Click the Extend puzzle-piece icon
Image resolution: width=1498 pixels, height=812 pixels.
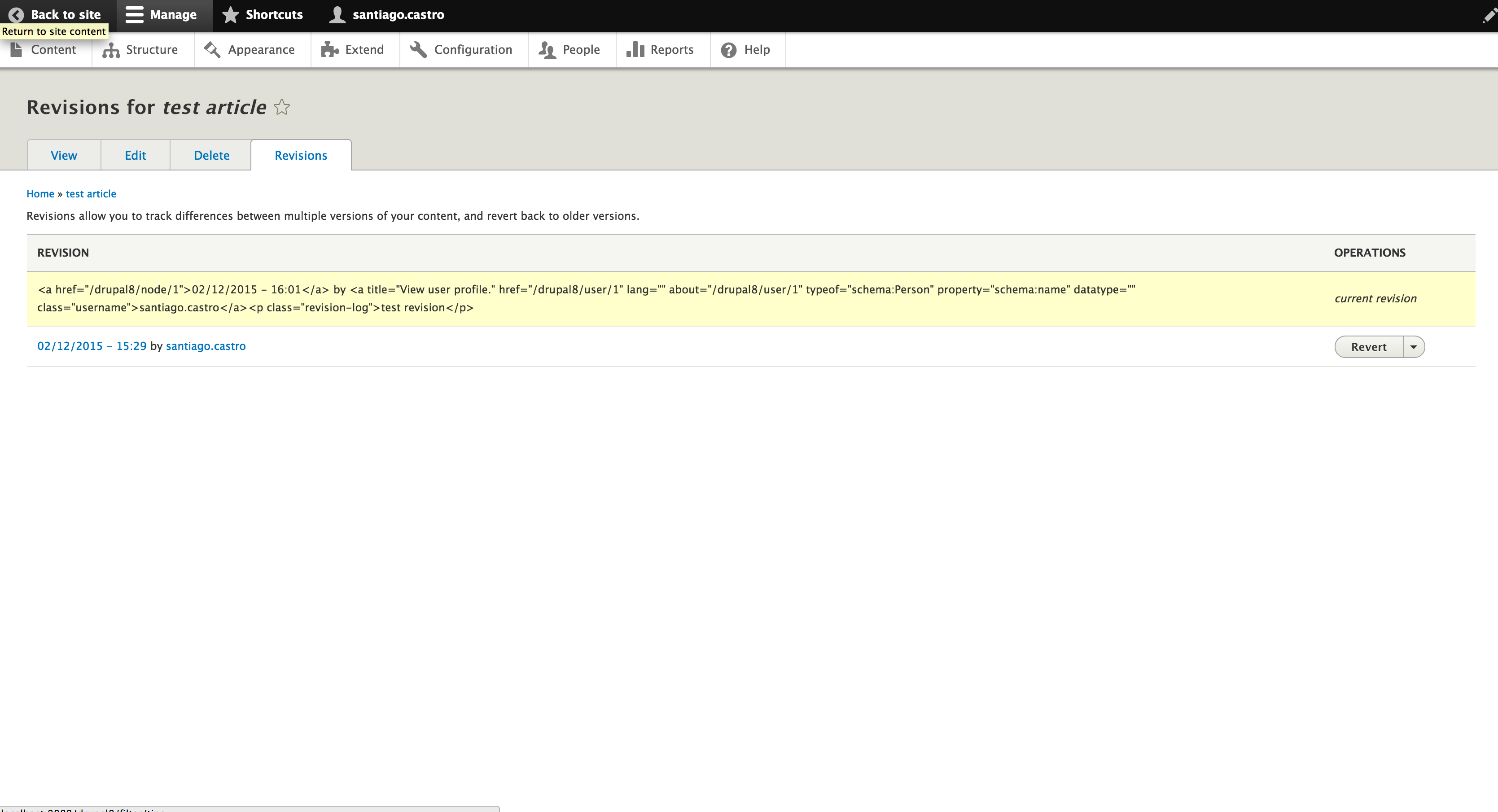click(x=330, y=49)
